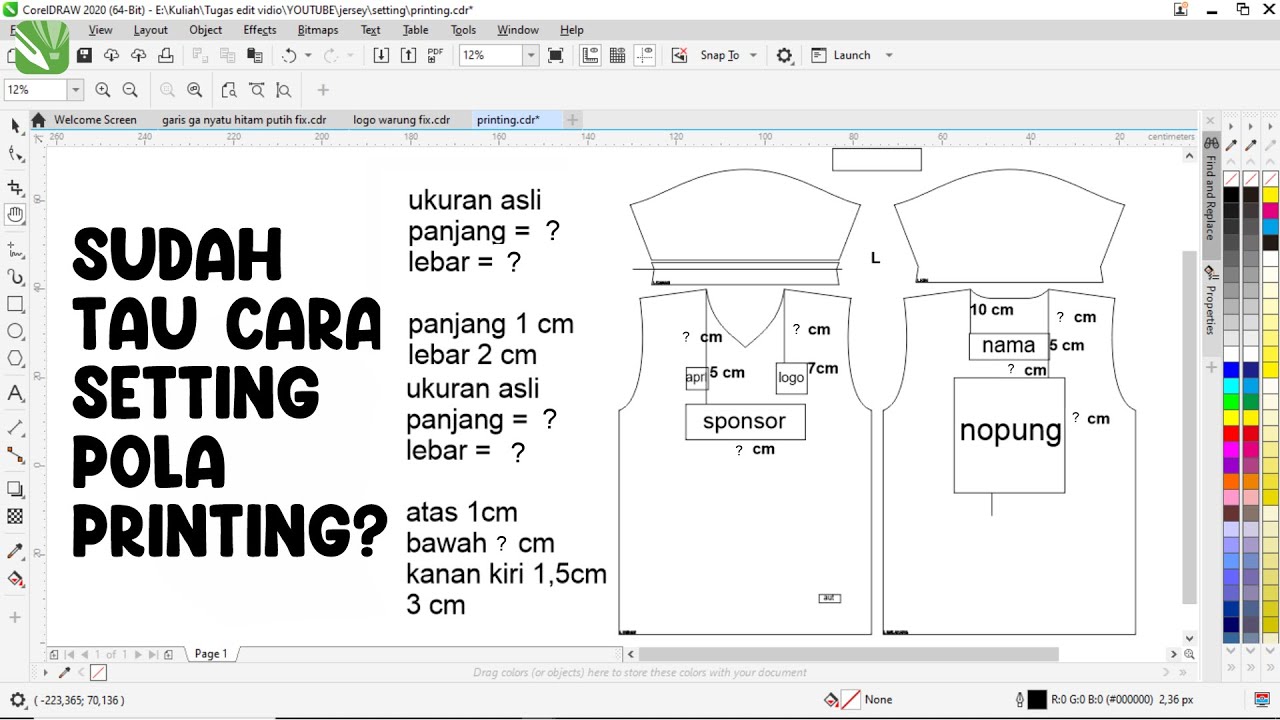Select the Ellipse tool
The width and height of the screenshot is (1280, 720).
click(15, 331)
